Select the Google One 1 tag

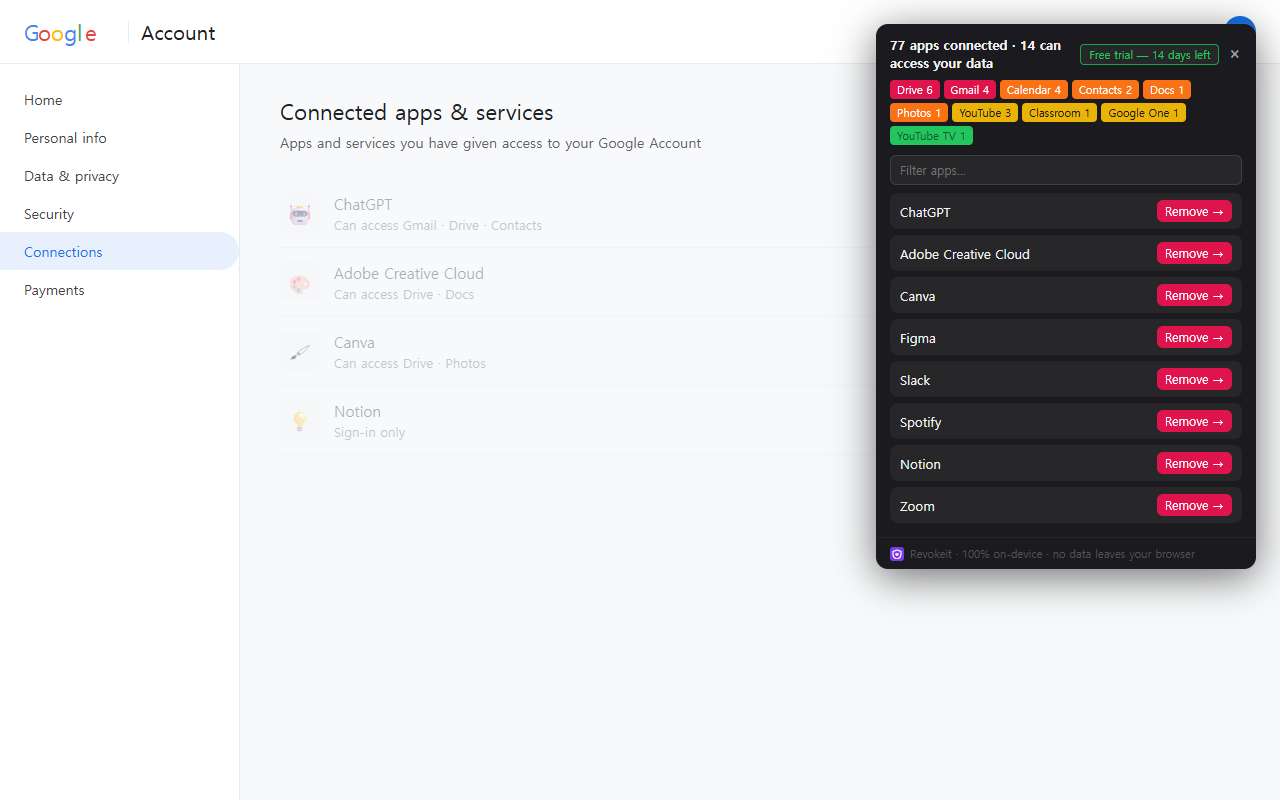pyautogui.click(x=1143, y=113)
